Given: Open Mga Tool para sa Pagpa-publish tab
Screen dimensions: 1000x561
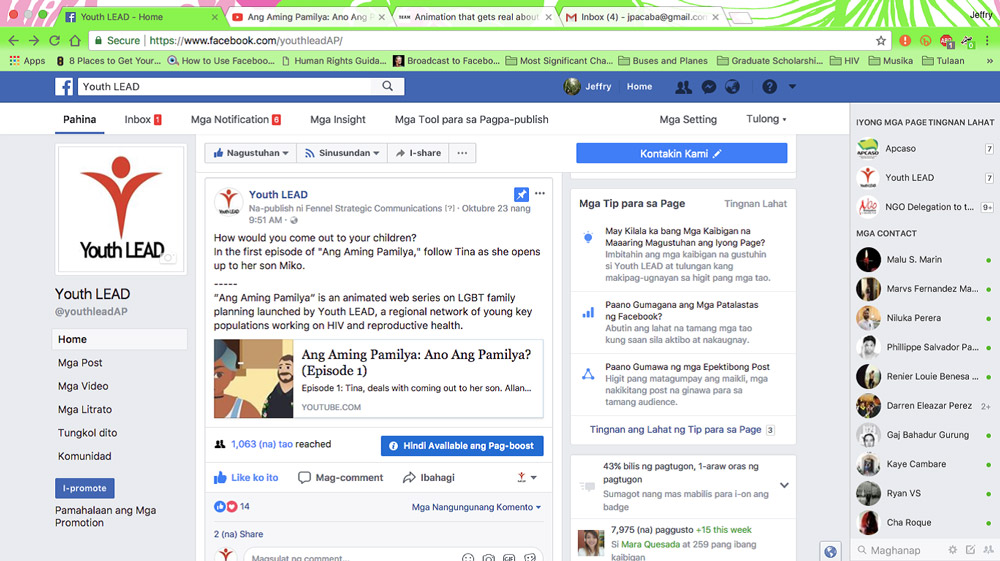Looking at the screenshot, I should (471, 119).
